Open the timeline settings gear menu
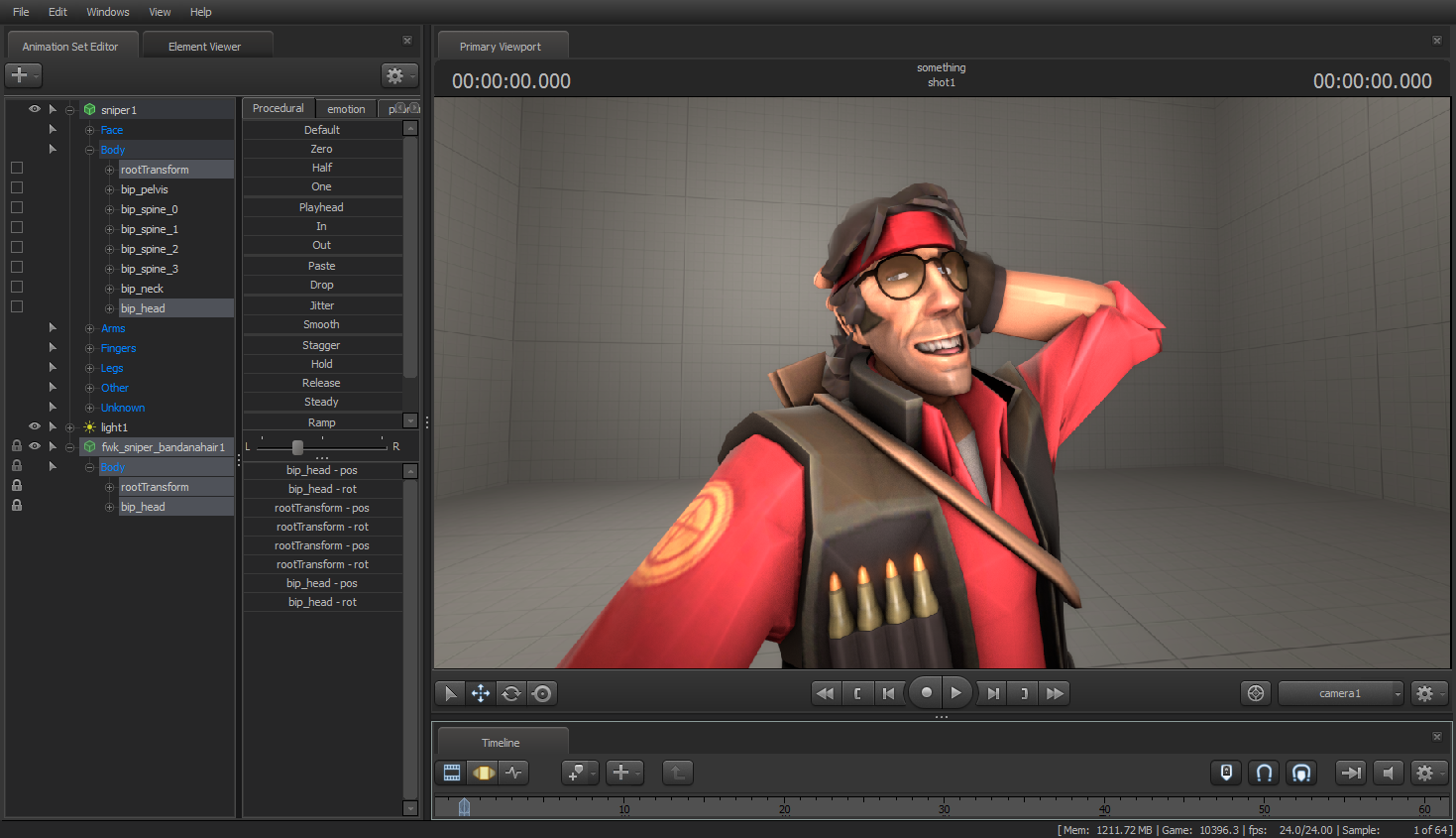1456x838 pixels. 1428,773
